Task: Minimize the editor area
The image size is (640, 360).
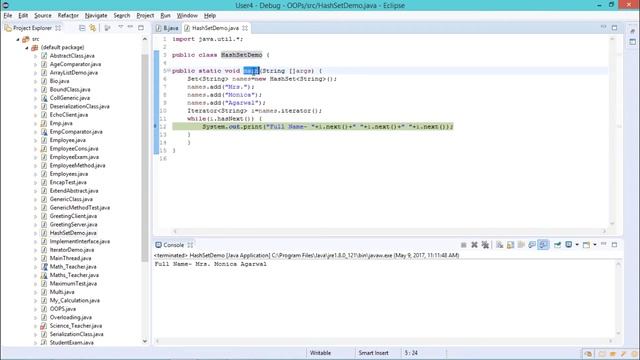Action: click(x=603, y=27)
